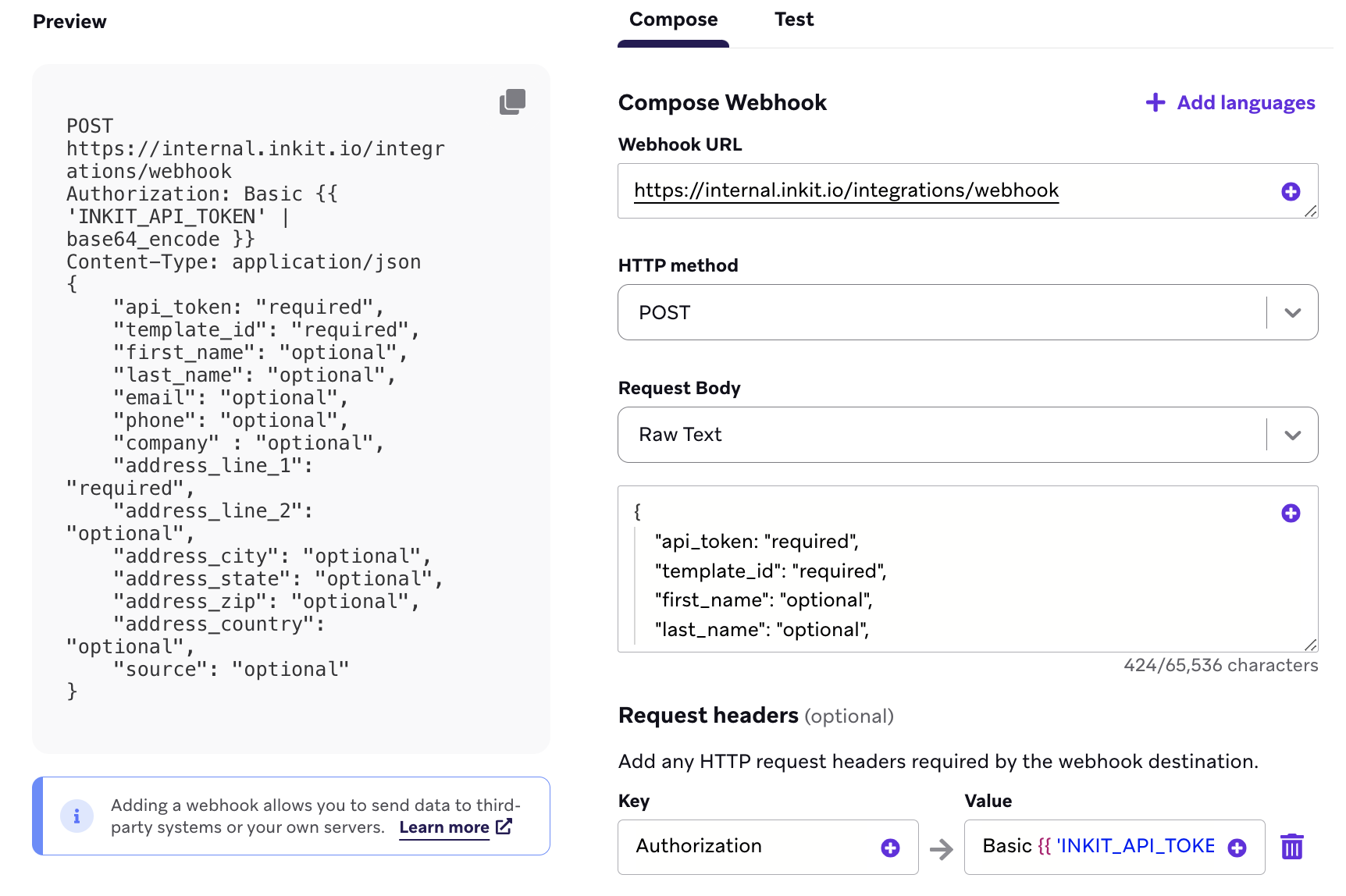Delete the Authorization header row
The height and width of the screenshot is (896, 1346).
(x=1292, y=846)
